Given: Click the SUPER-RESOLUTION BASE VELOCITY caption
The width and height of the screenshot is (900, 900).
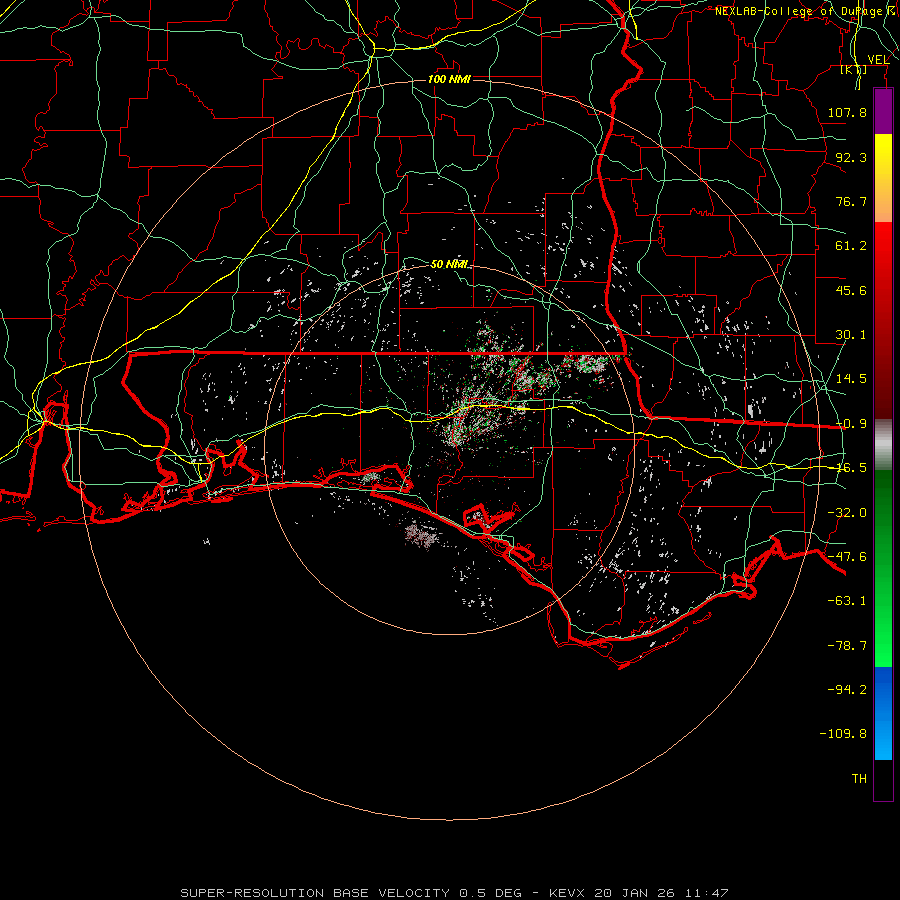Looking at the screenshot, I should click(316, 893).
